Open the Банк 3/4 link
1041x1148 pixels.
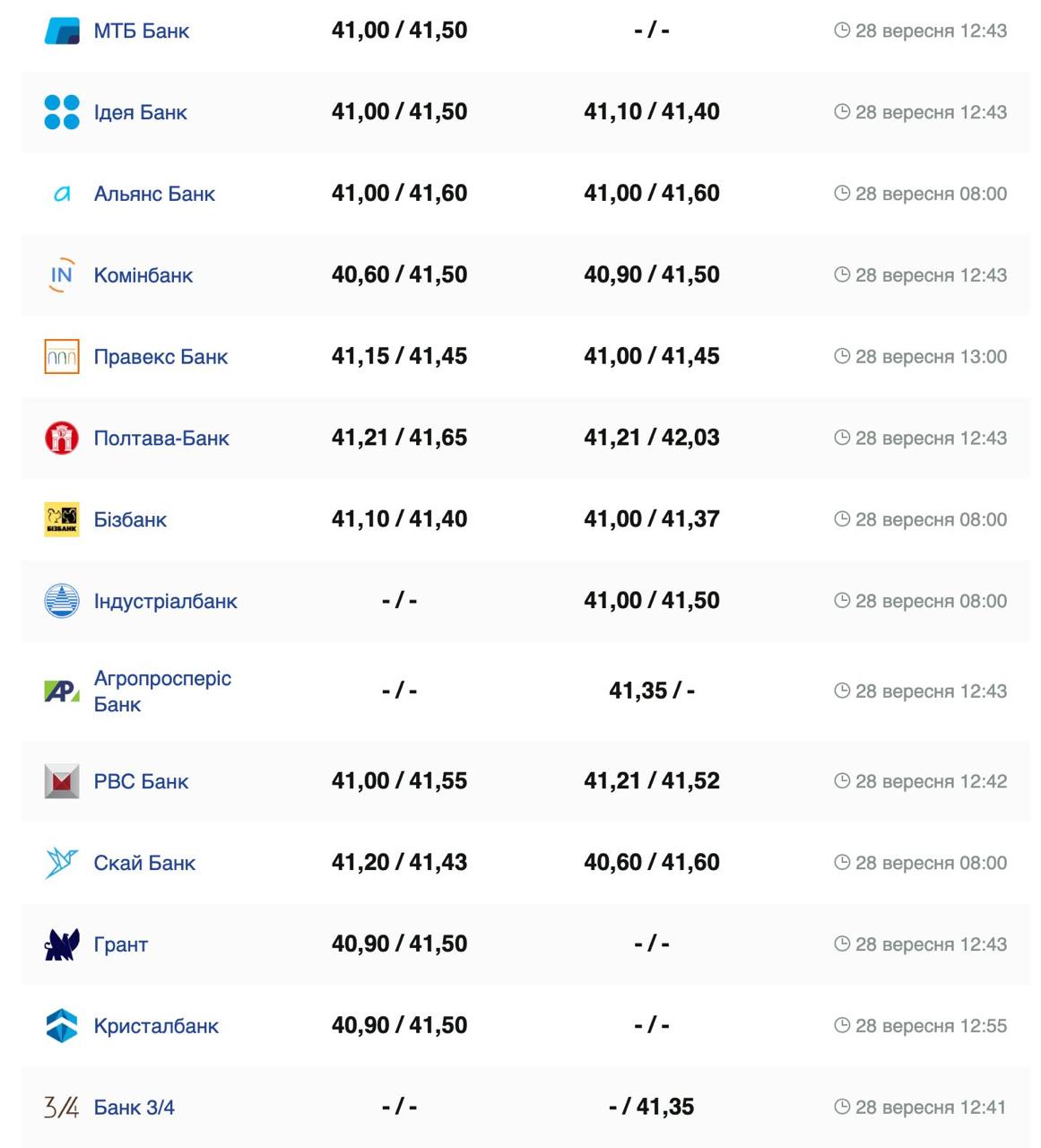tap(134, 1108)
